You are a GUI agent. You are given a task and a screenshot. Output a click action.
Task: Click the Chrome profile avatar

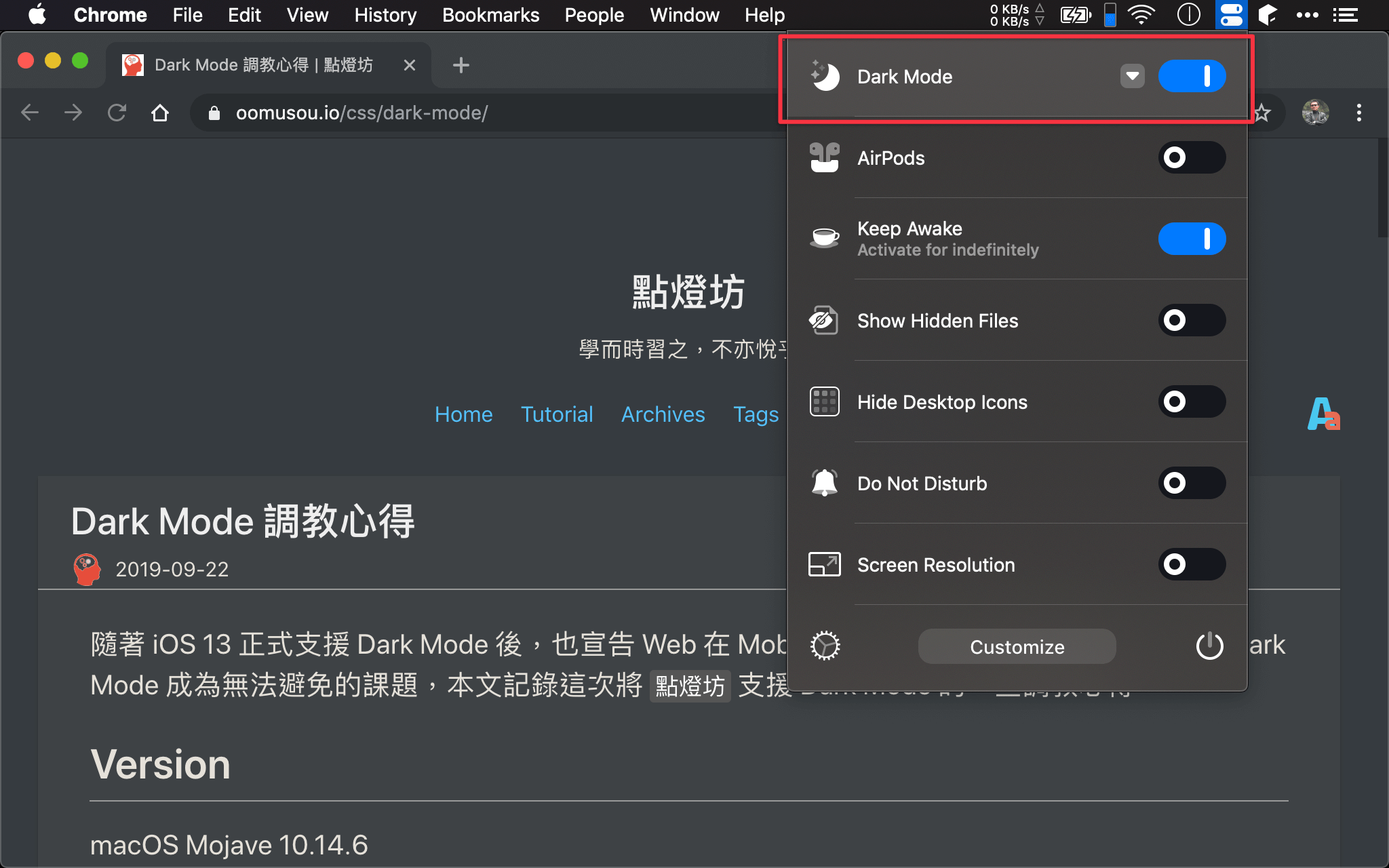[x=1315, y=113]
